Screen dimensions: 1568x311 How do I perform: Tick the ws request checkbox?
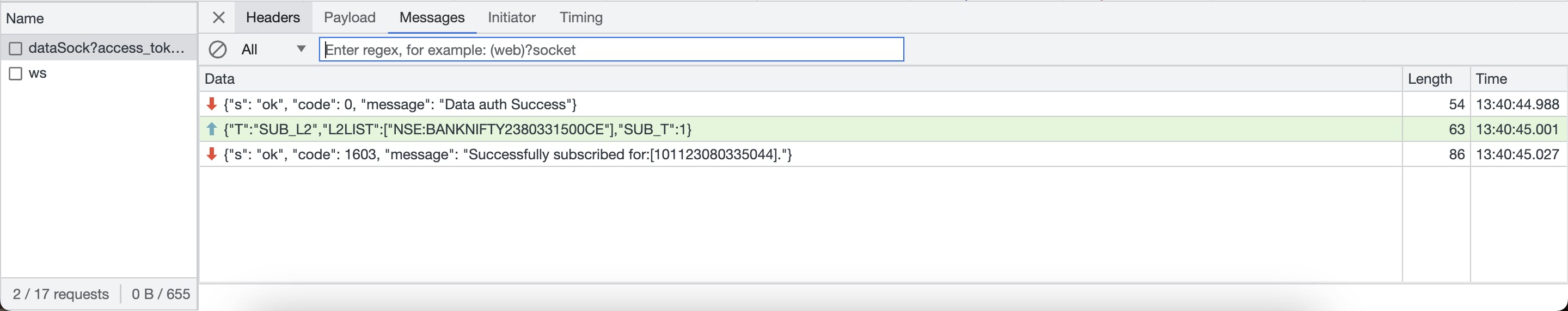point(16,73)
